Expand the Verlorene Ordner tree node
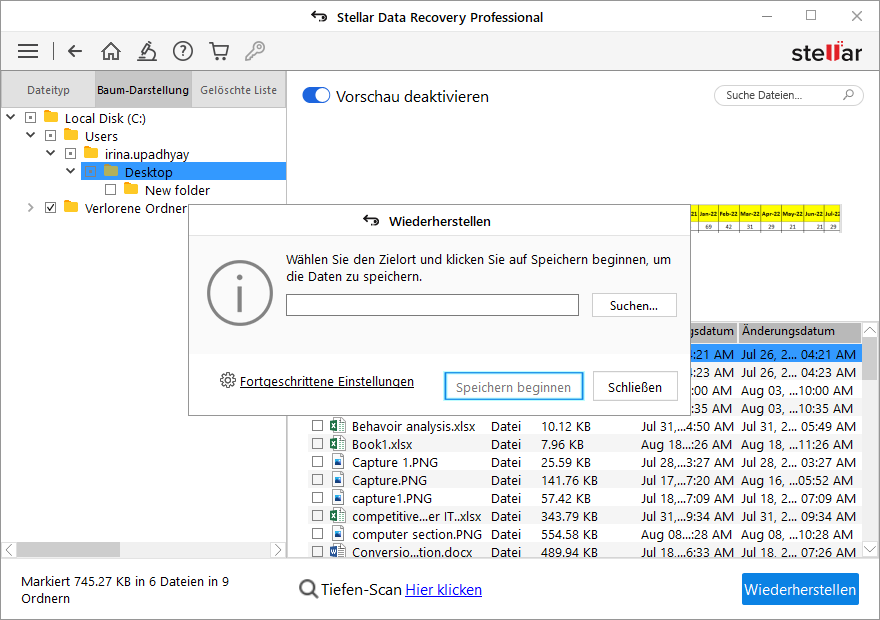The height and width of the screenshot is (620, 880). click(31, 208)
